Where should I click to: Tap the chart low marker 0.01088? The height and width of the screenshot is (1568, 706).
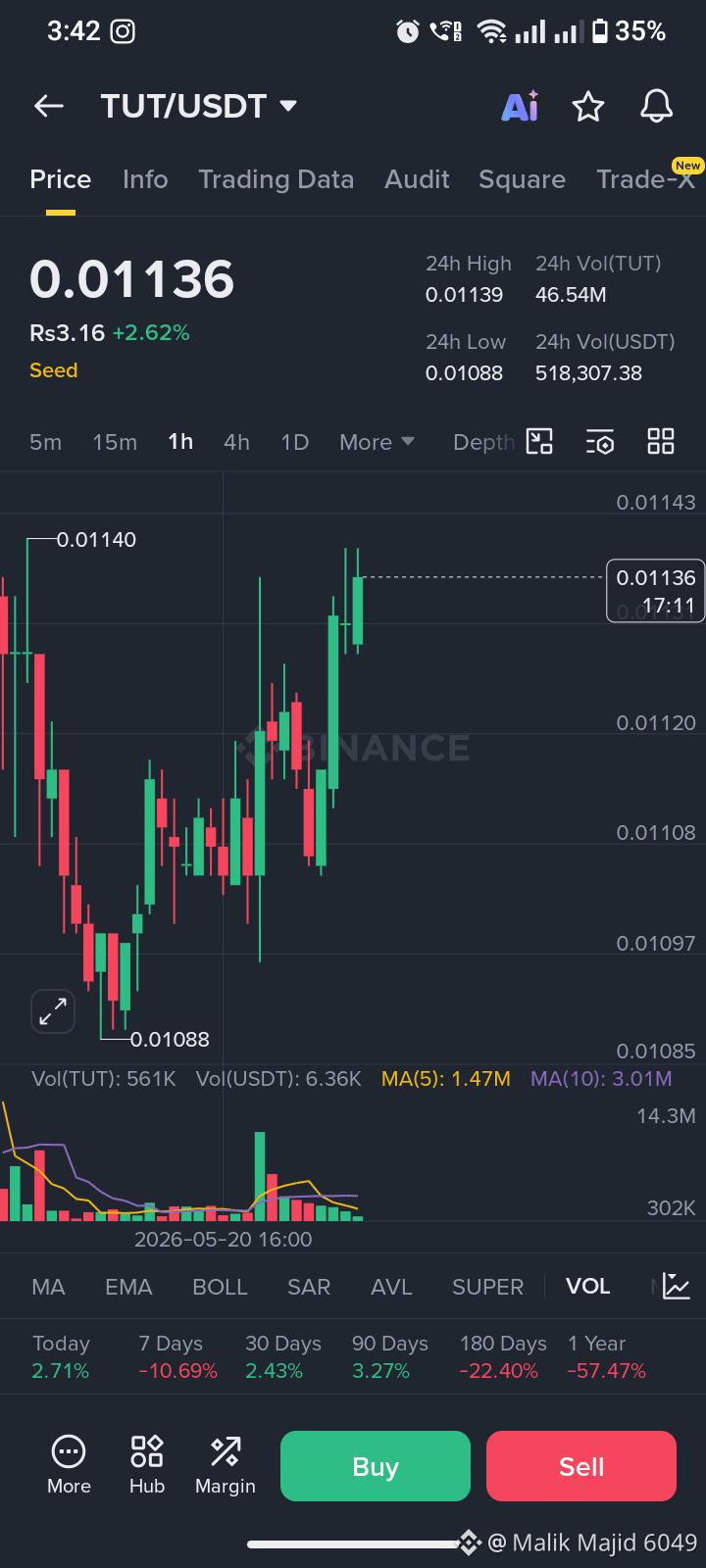point(170,1040)
